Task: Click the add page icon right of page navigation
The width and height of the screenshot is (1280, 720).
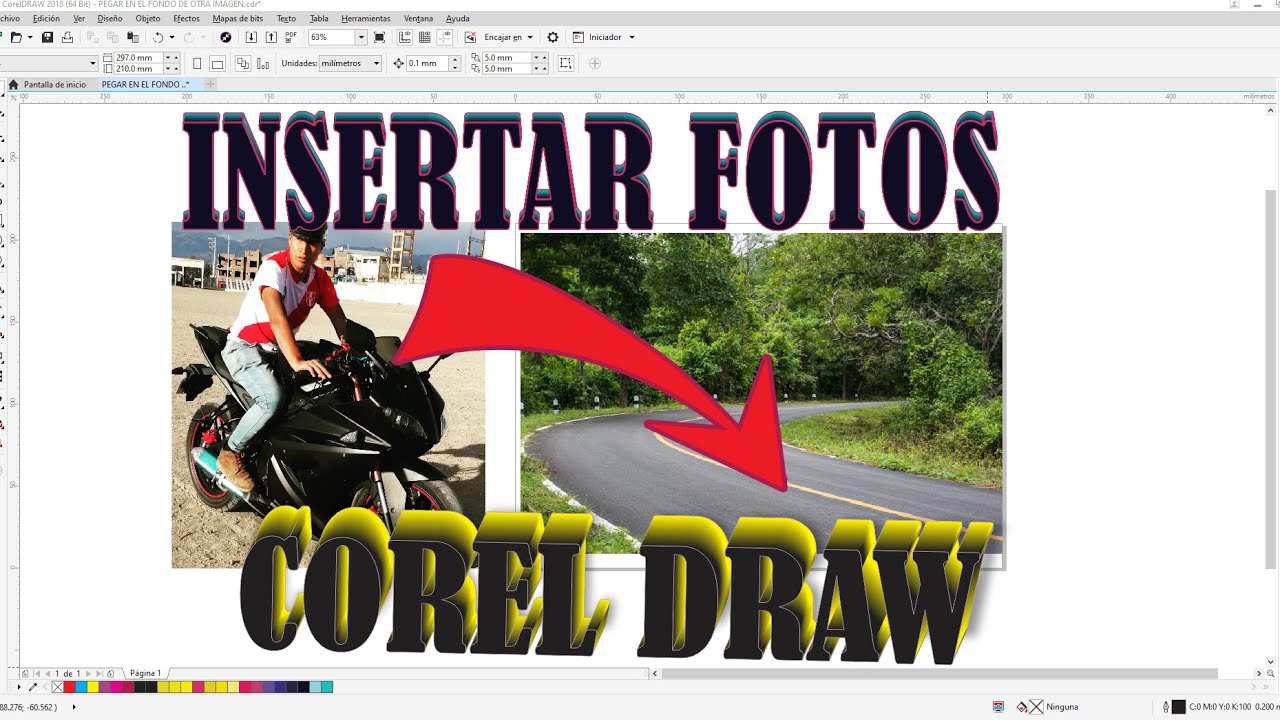Action: click(111, 674)
